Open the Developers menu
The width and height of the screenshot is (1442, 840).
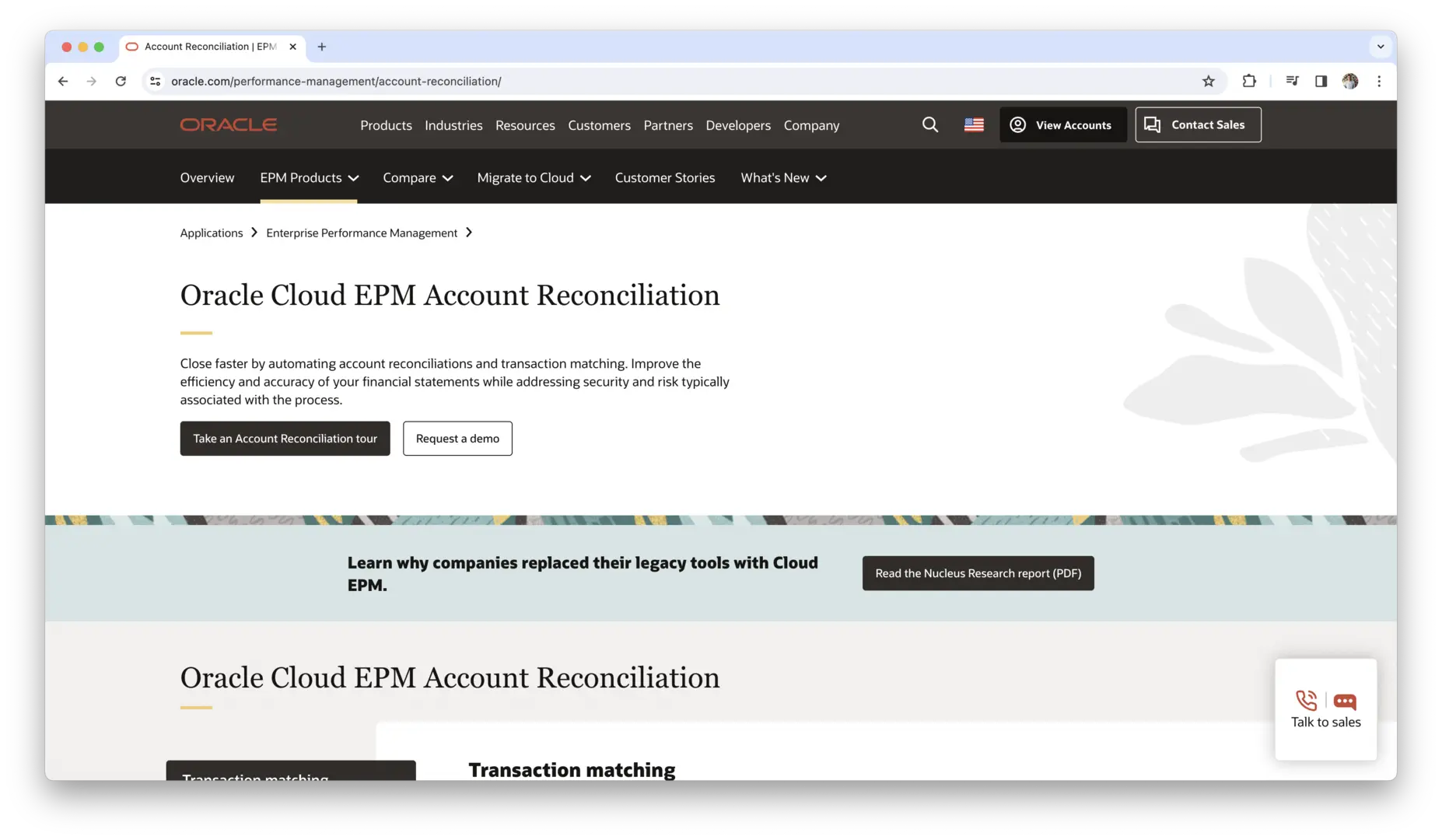738,125
